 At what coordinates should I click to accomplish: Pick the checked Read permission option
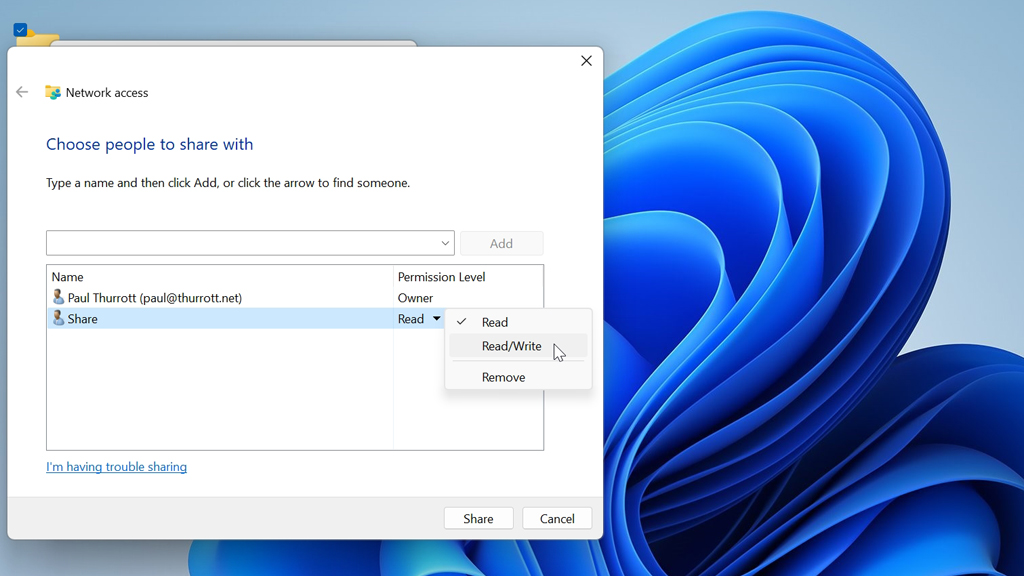point(495,322)
